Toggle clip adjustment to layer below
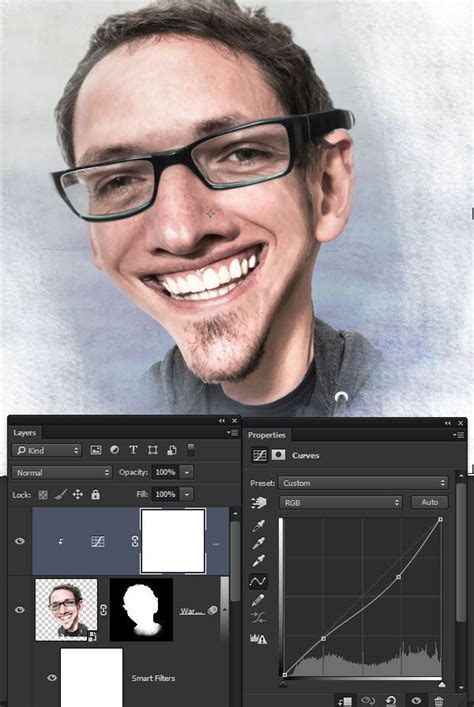The height and width of the screenshot is (707, 474). [x=345, y=701]
